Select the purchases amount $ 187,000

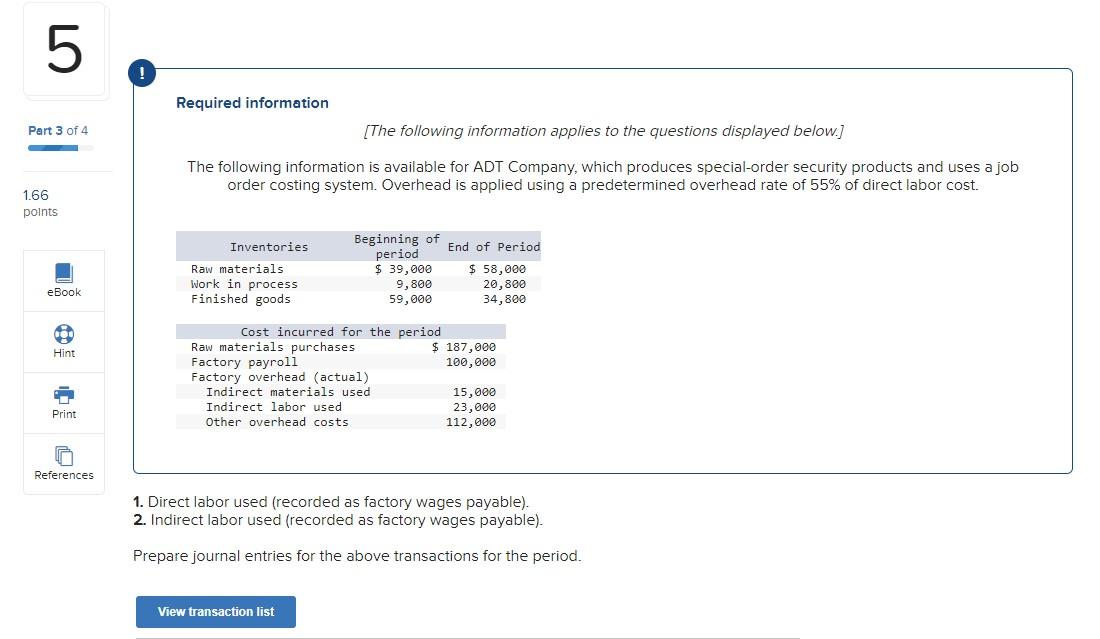pos(464,347)
